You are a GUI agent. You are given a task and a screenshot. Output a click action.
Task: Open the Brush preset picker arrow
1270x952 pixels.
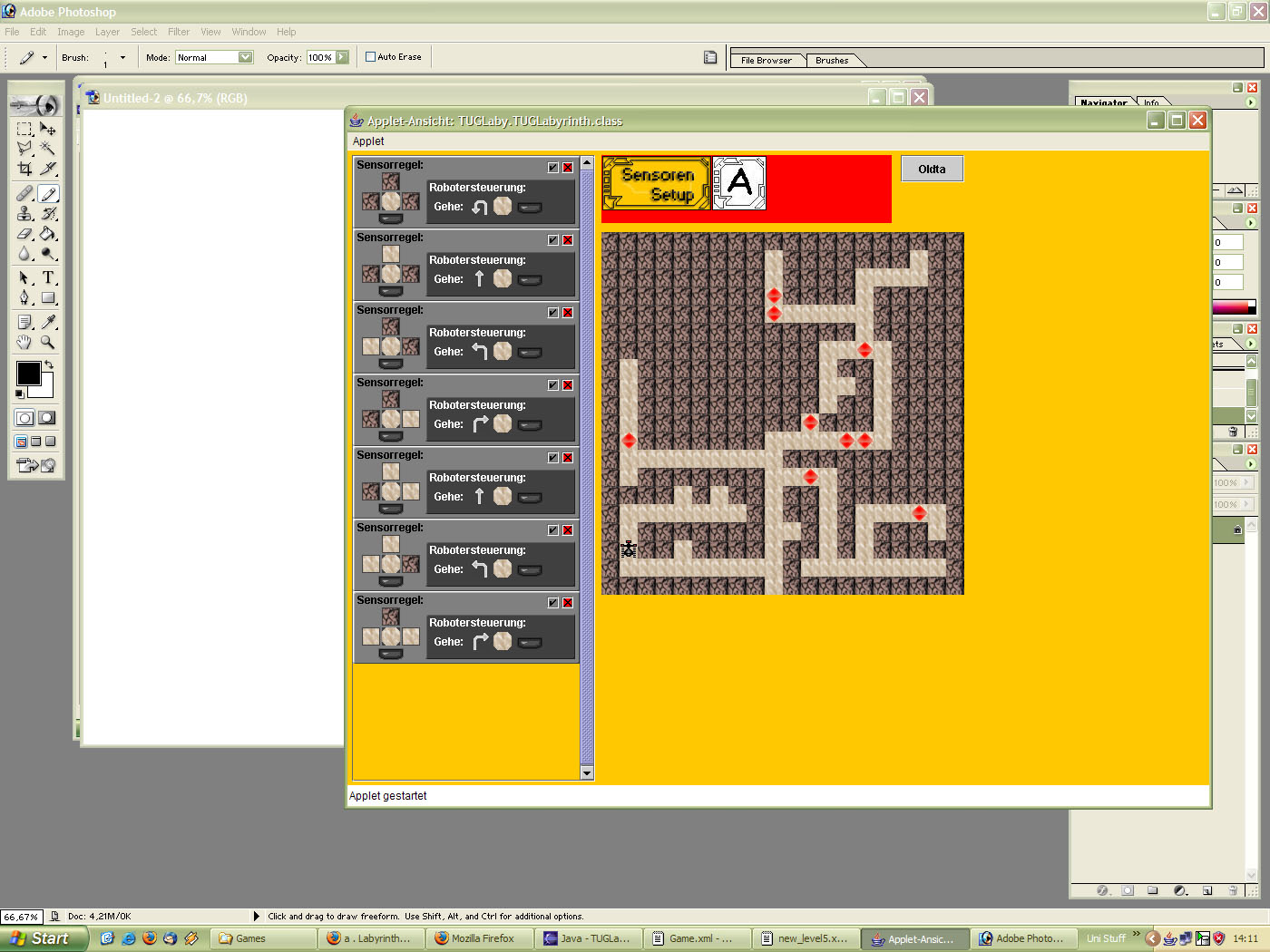tap(122, 57)
